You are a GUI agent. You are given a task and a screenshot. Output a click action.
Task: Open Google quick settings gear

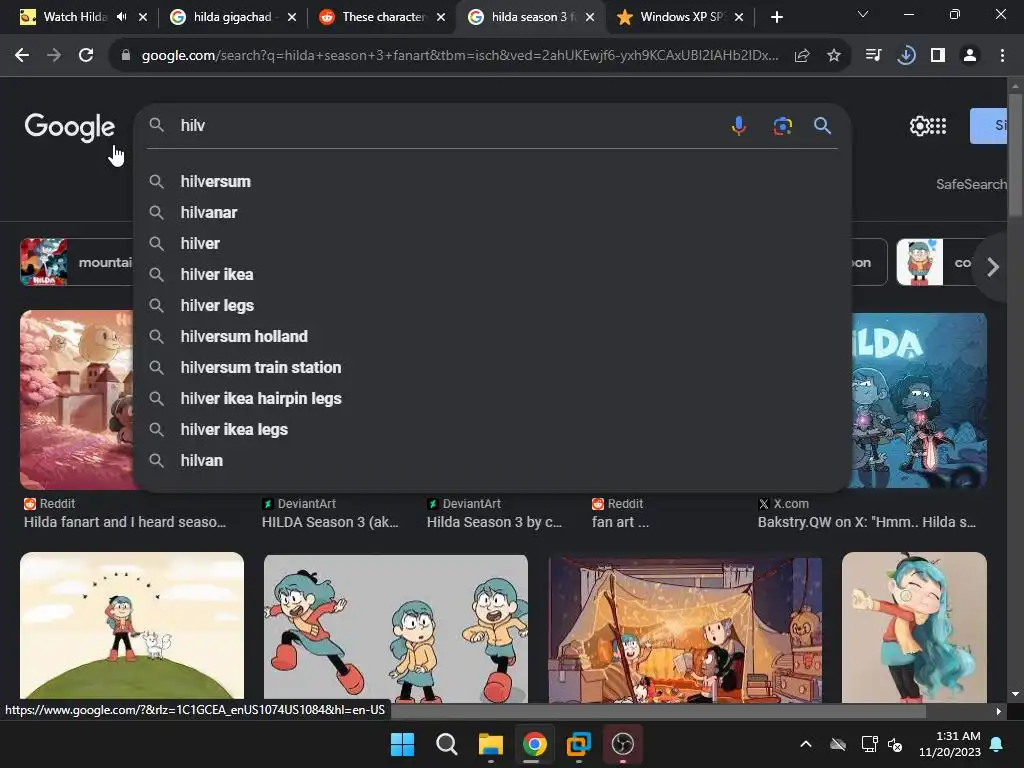pos(919,126)
